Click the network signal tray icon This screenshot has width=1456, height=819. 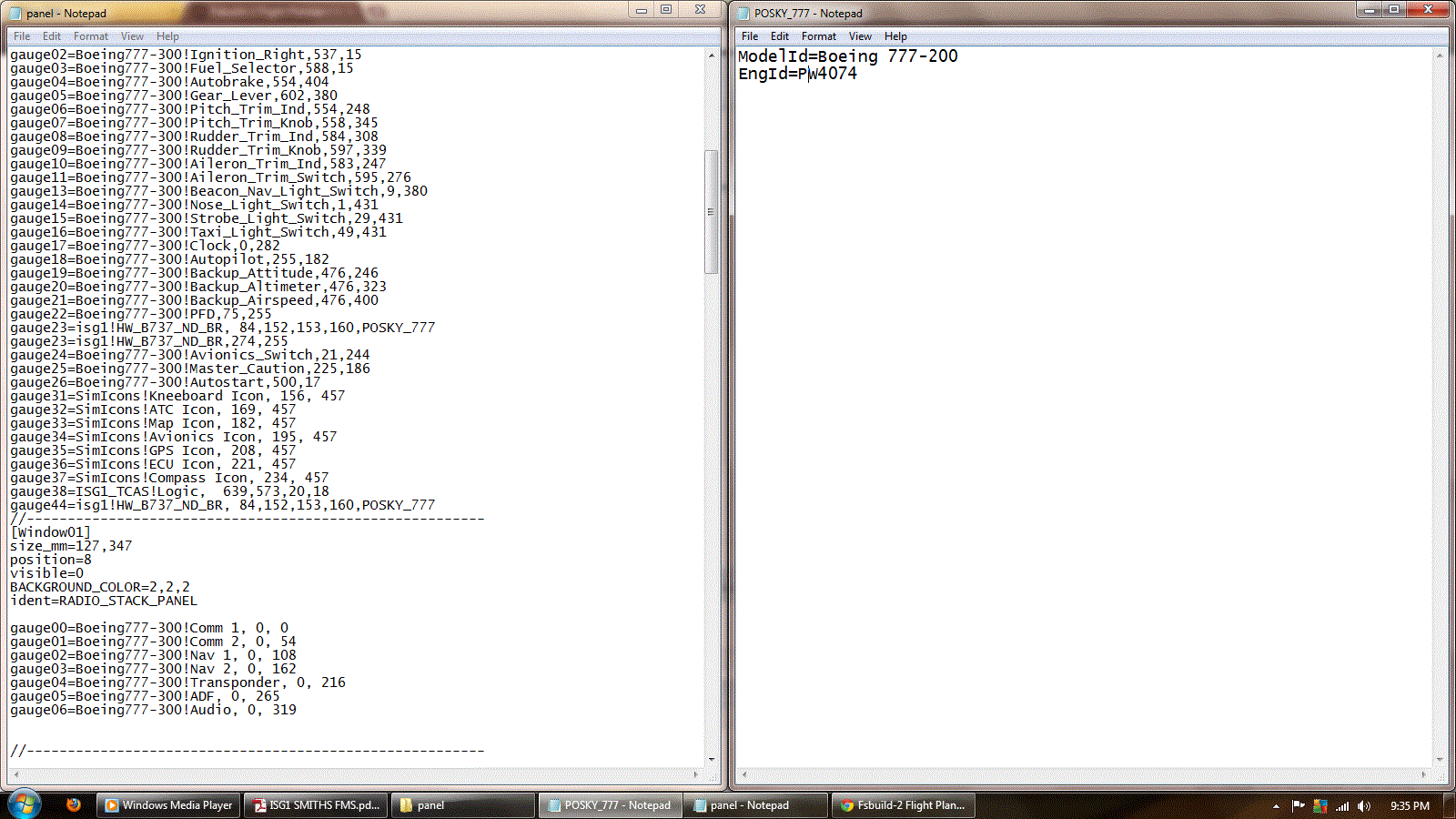coord(1342,805)
